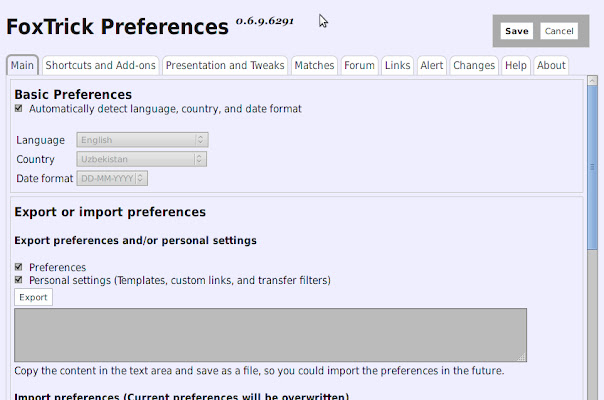This screenshot has height=400, width=604.
Task: Toggle automatic language, country, date detection
Action: tap(19, 109)
